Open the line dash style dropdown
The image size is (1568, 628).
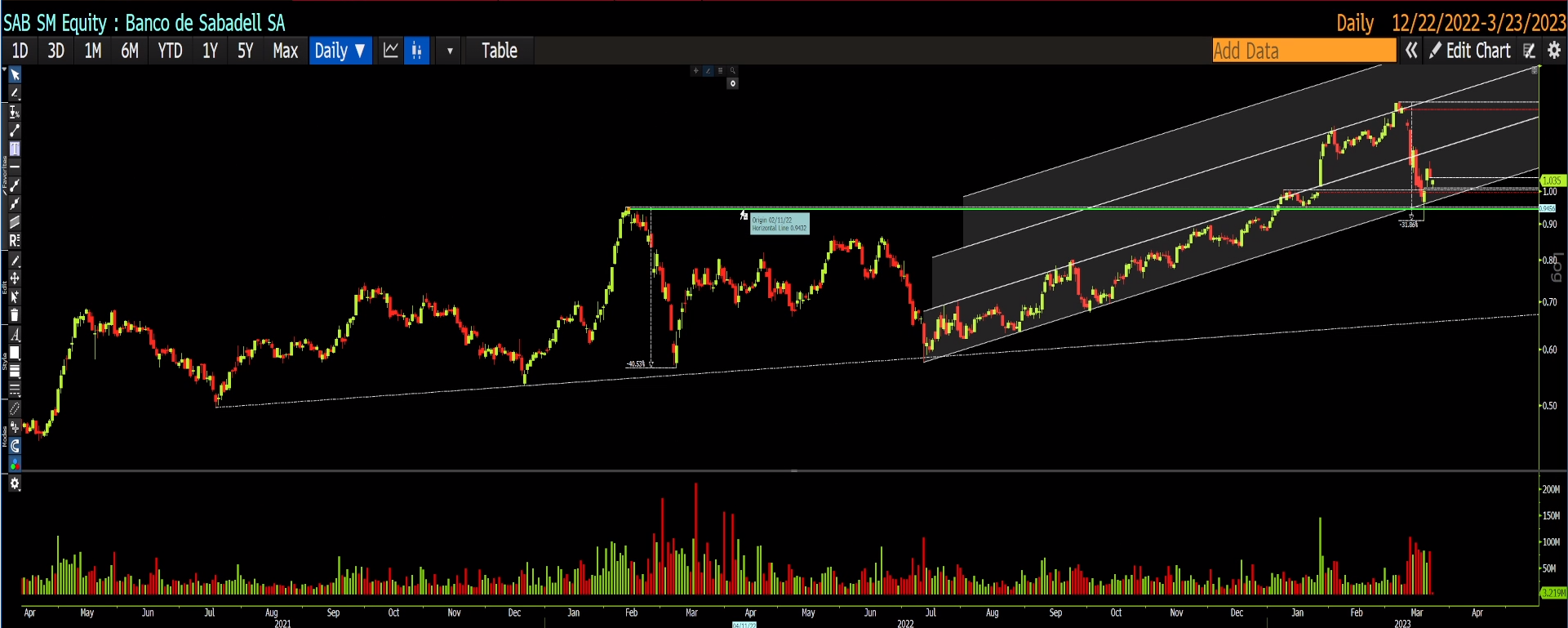[x=15, y=390]
